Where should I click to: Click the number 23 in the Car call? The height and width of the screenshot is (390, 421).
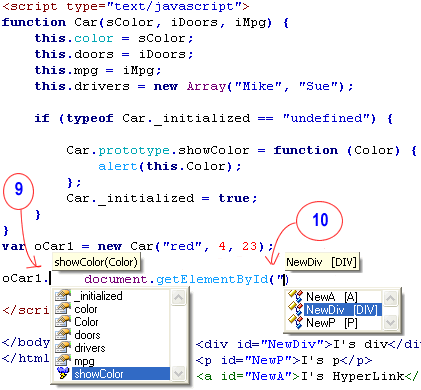point(249,246)
